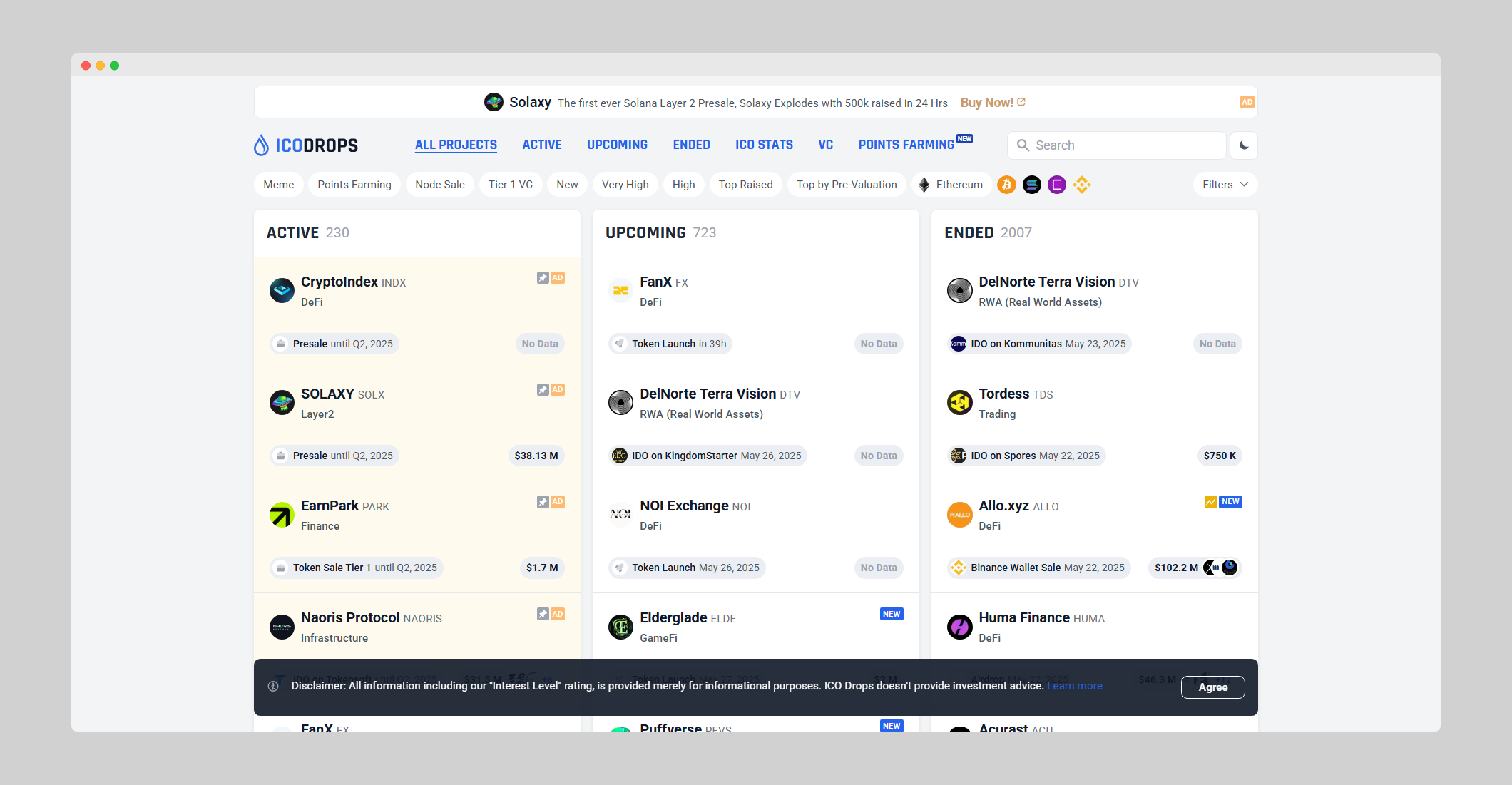Click the EarnPark $1.7 M raised value
The width and height of the screenshot is (1512, 785).
[542, 568]
